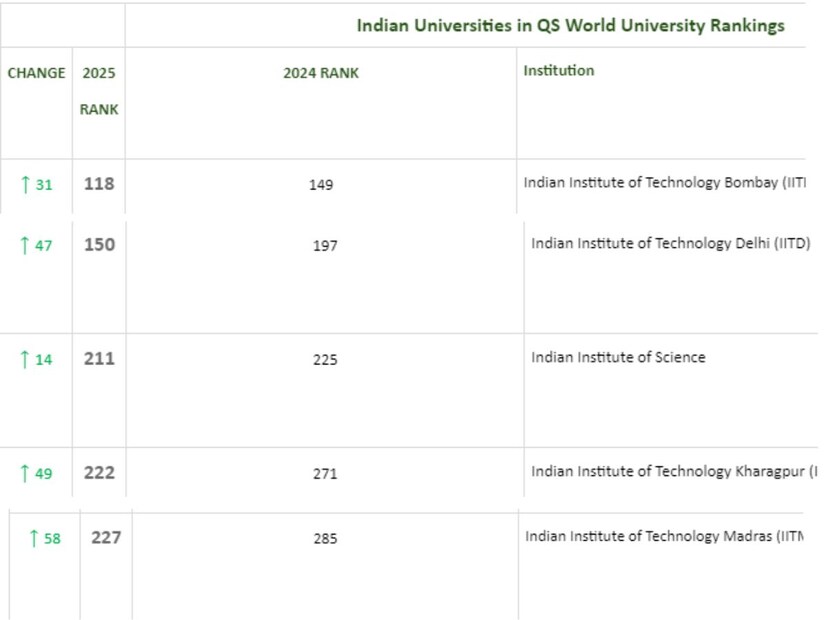Click the 2025 rank cell showing 150
The width and height of the screenshot is (827, 620).
point(99,244)
